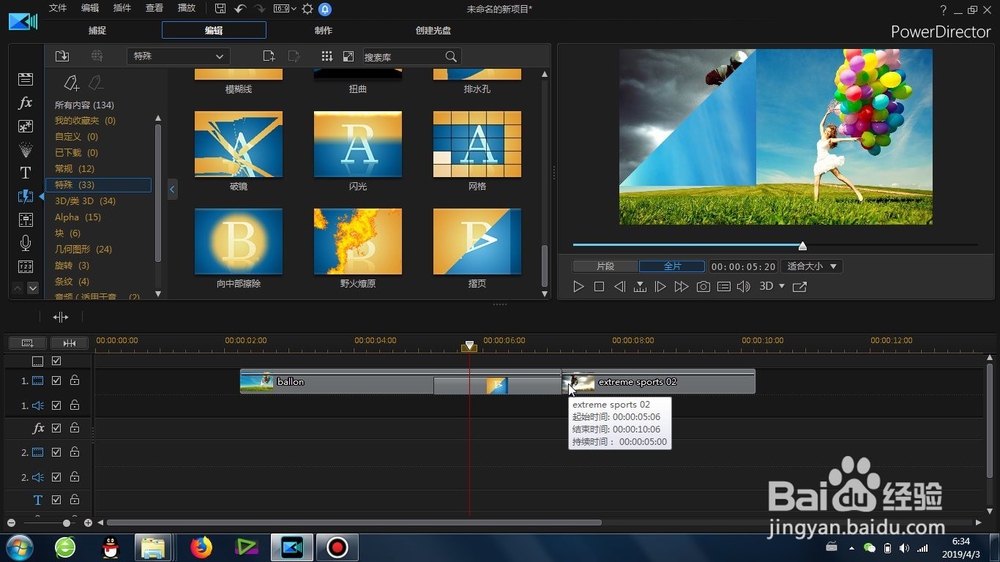Open the 编辑 menu in menu bar
The width and height of the screenshot is (1000, 562).
90,8
